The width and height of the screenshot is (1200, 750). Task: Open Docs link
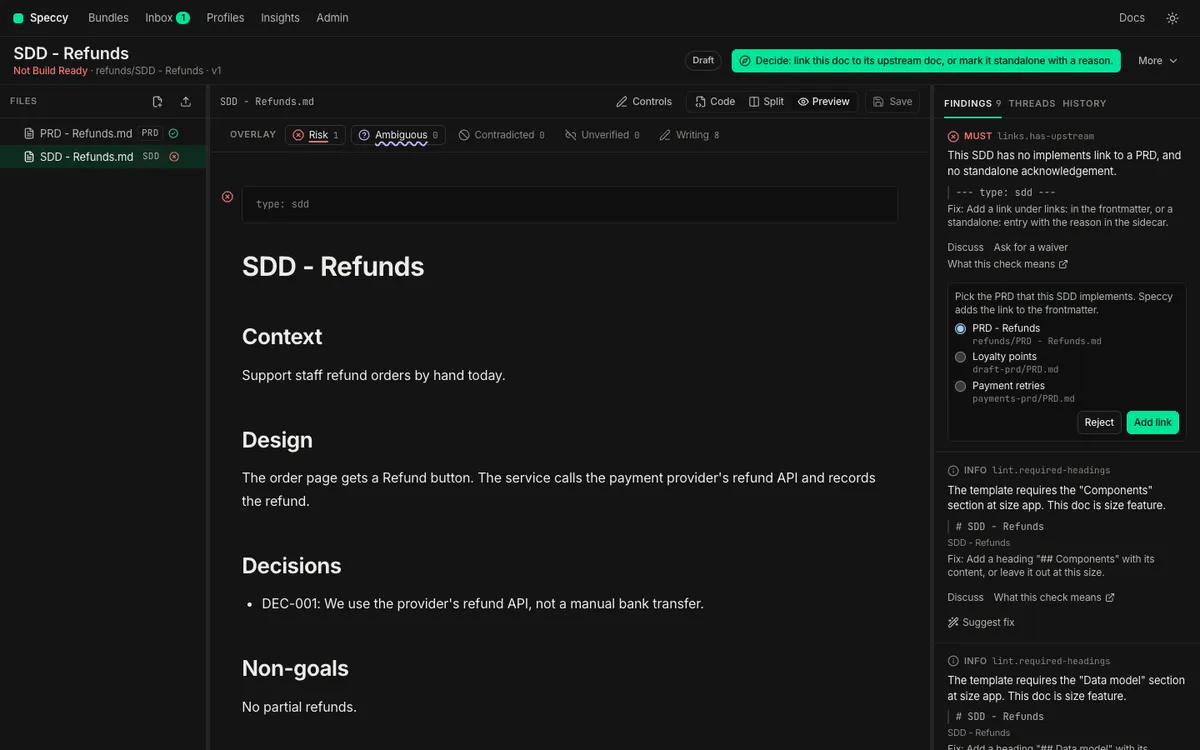coord(1132,18)
